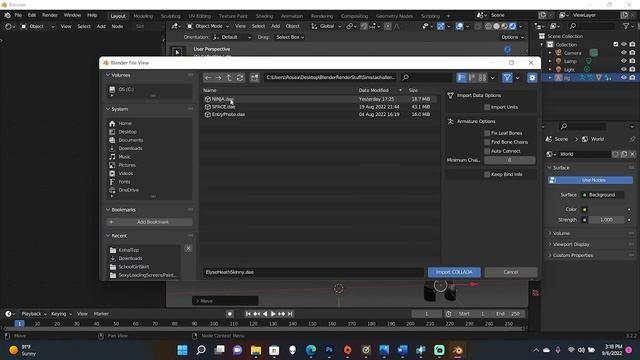Enable Import Units checkbox
Viewport: 640px width, 360px height.
click(x=487, y=107)
